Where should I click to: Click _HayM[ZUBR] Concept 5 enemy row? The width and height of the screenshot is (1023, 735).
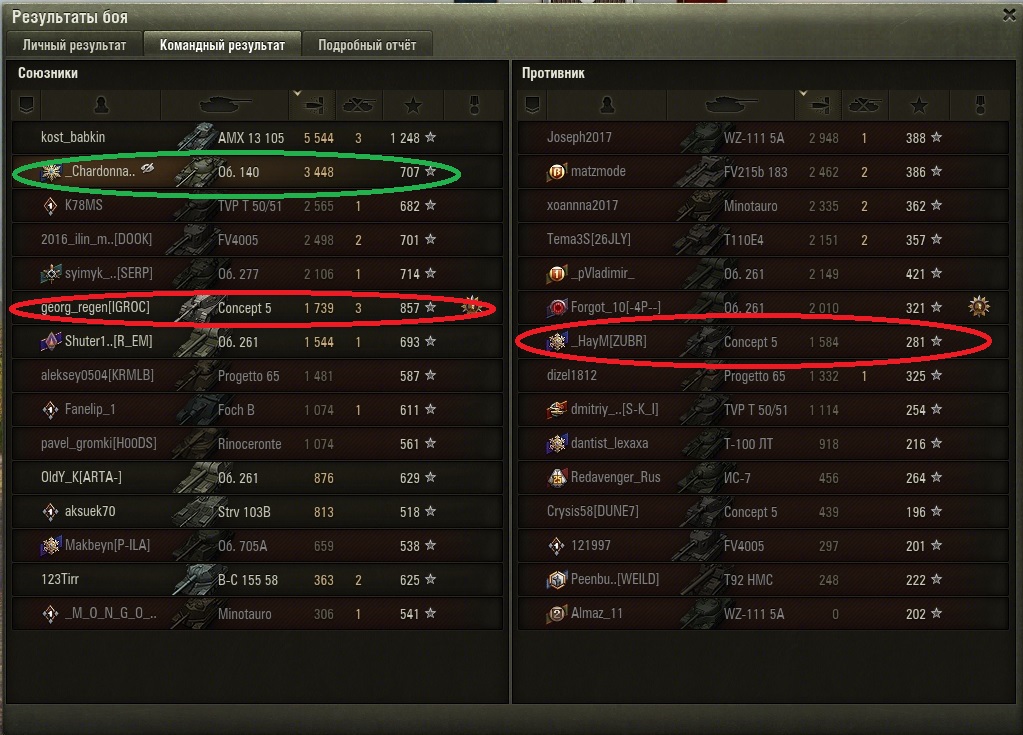pyautogui.click(x=763, y=341)
